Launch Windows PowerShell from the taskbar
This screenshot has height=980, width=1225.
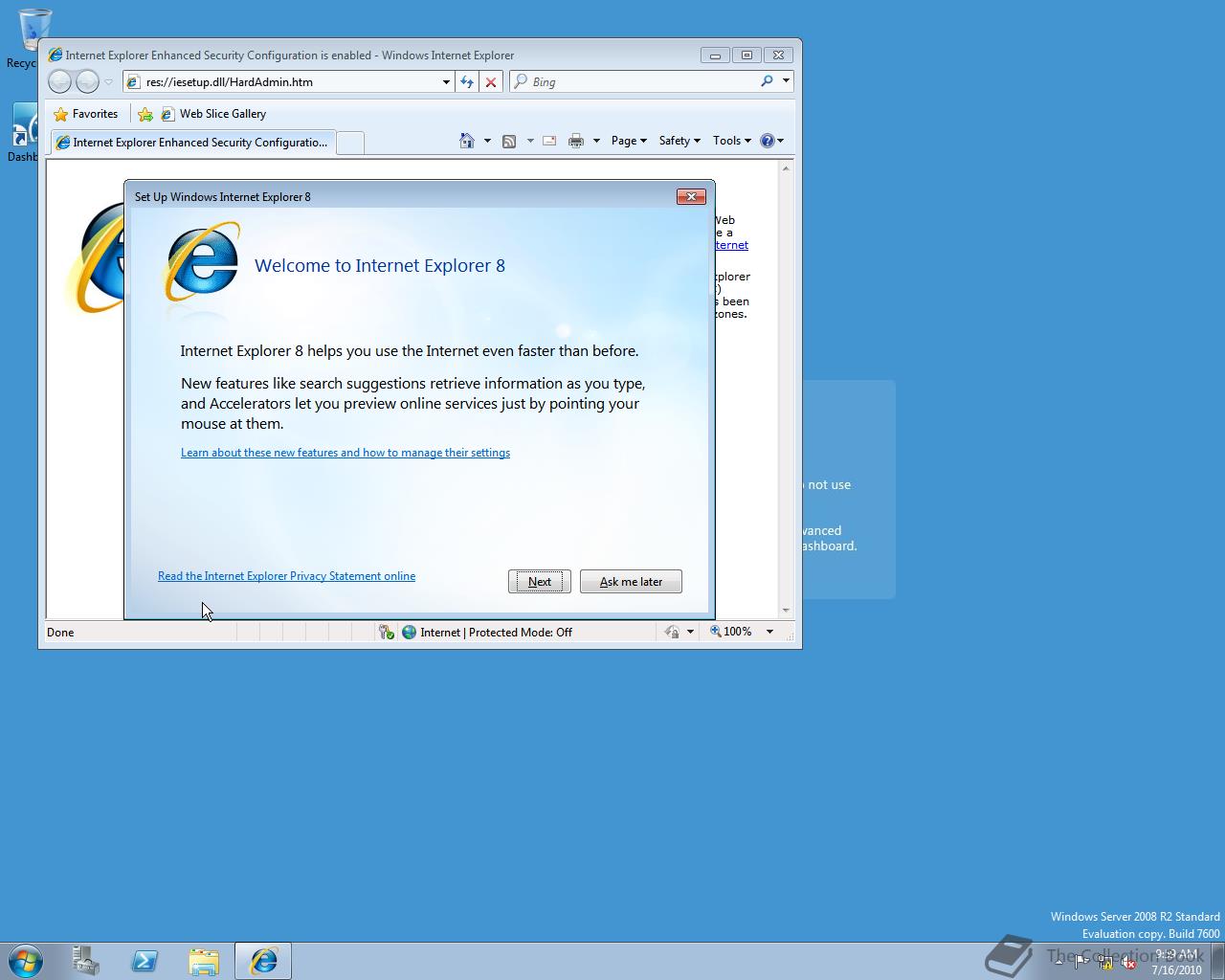tap(145, 961)
